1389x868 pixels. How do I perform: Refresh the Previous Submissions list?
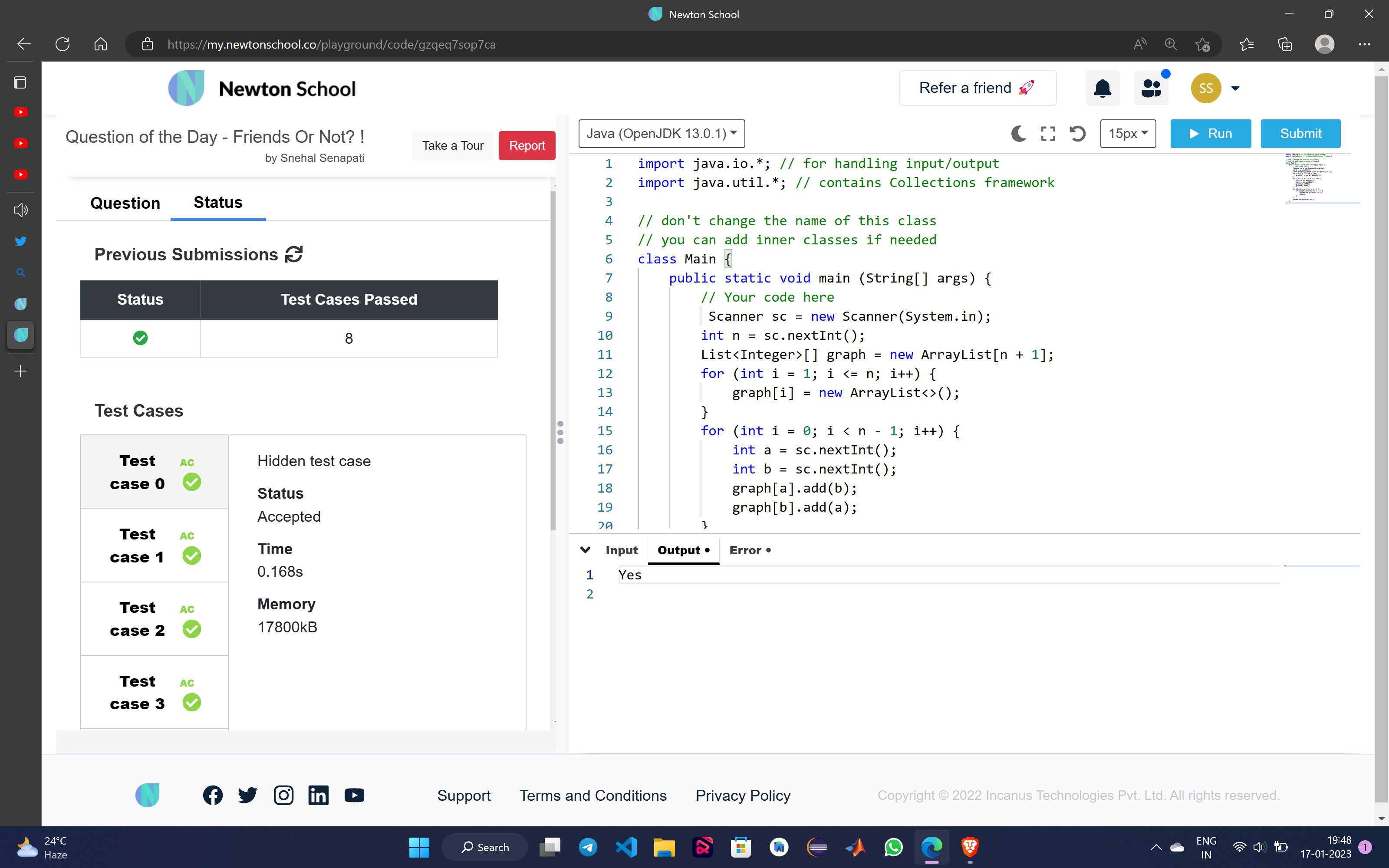pyautogui.click(x=294, y=254)
